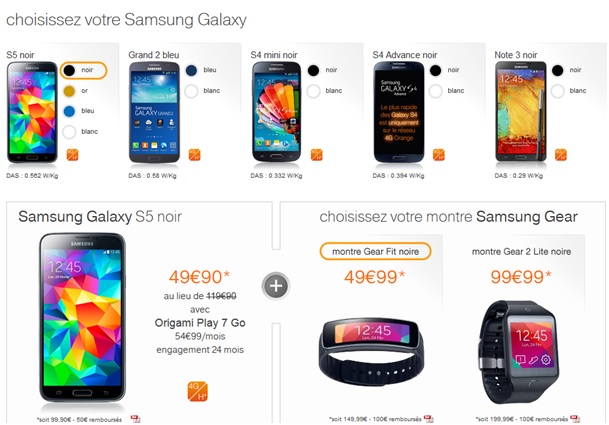Viewport: 609px width, 425px height.
Task: Click the Galaxy Note 3 phone thumbnail
Action: point(521,111)
